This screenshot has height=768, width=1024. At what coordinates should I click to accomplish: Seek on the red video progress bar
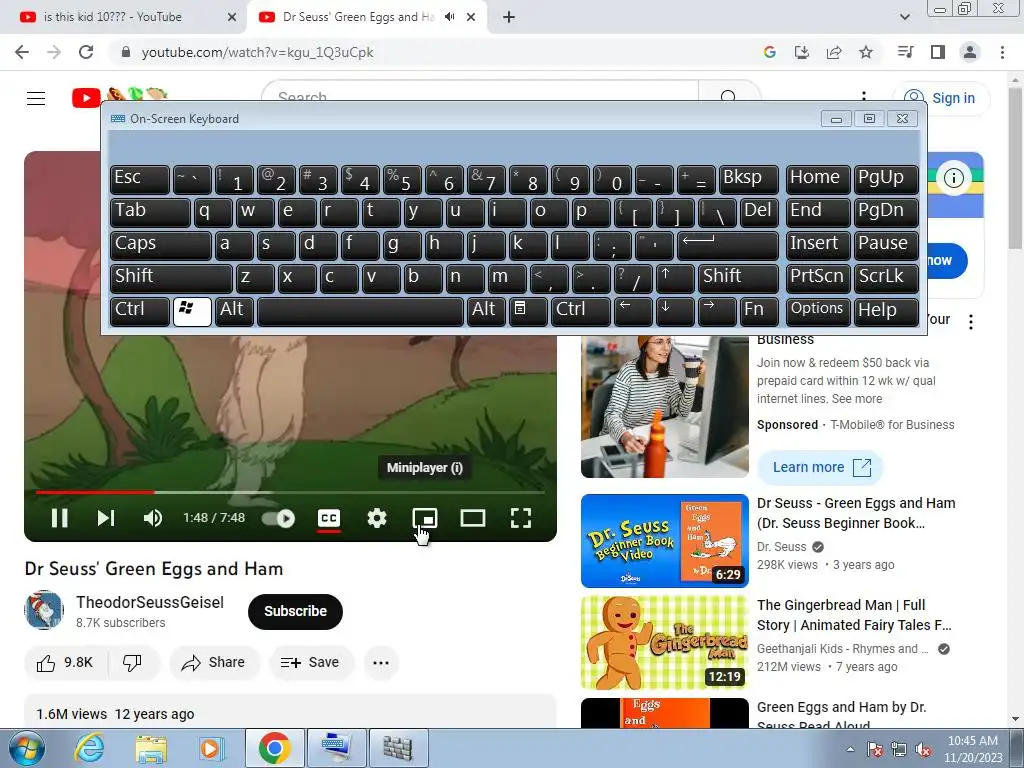pos(291,492)
